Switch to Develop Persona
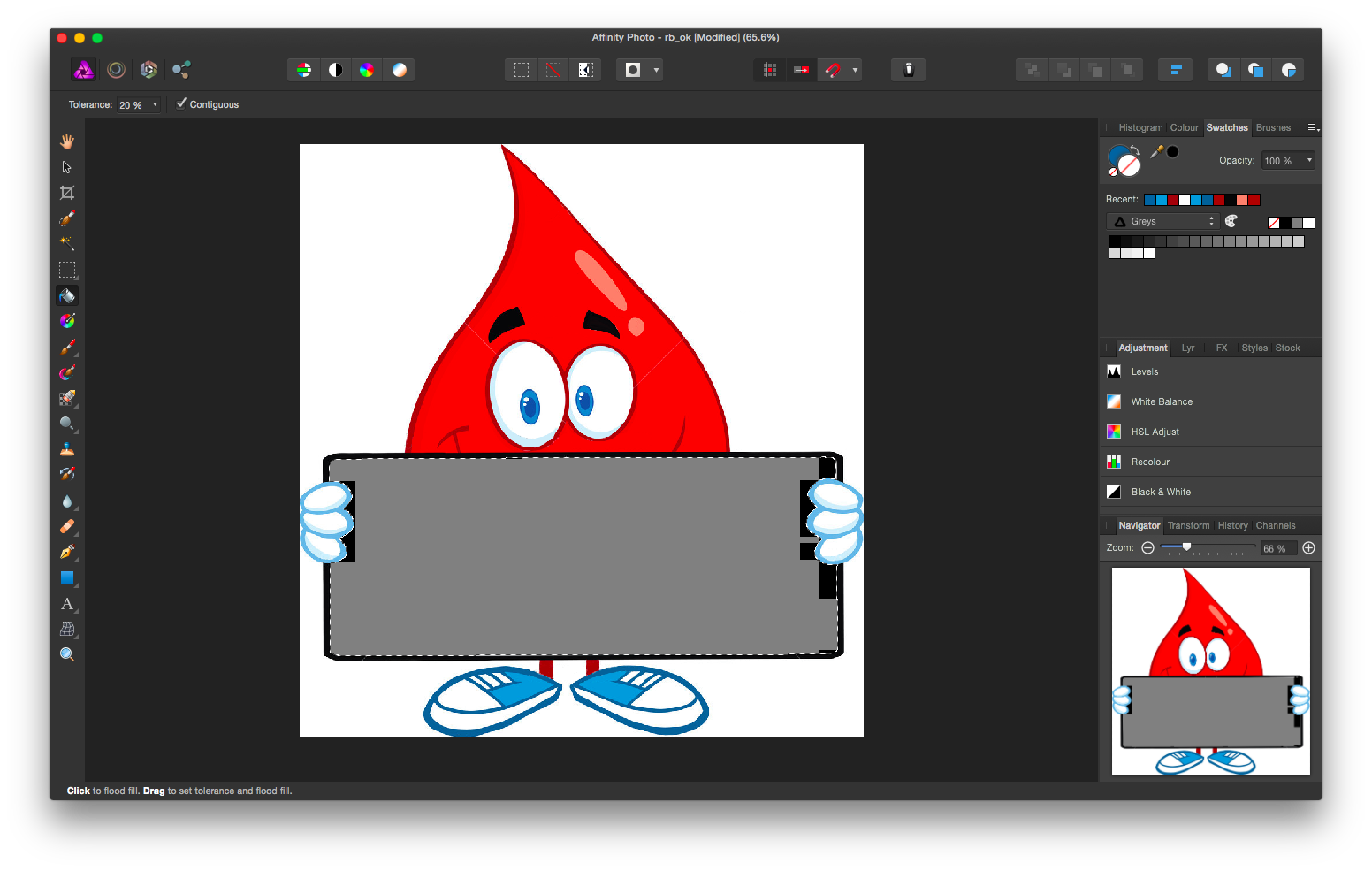 [149, 70]
